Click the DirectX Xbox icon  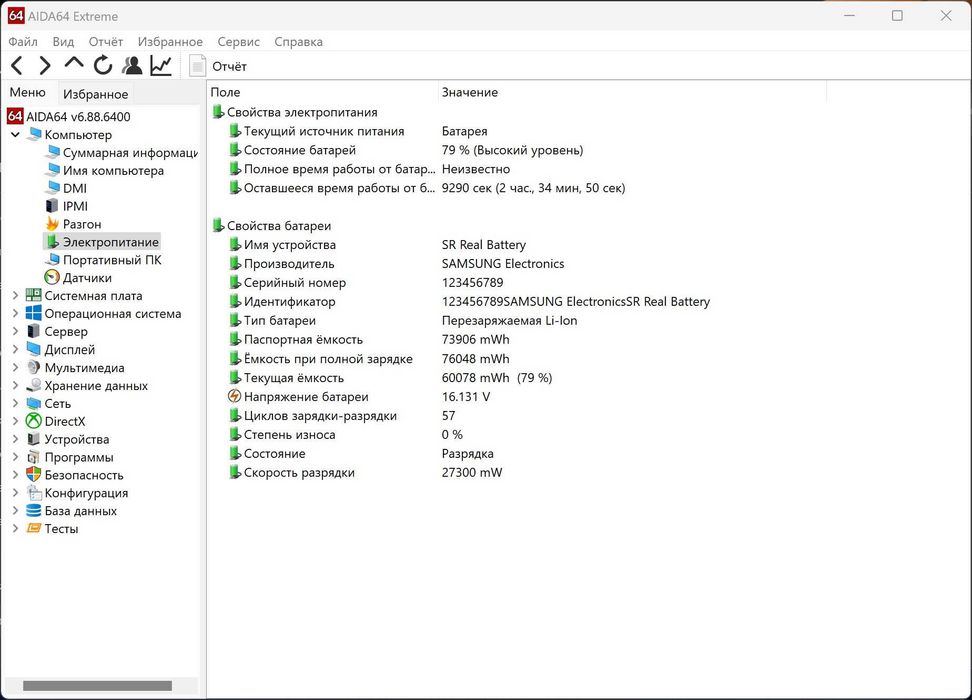tap(33, 421)
